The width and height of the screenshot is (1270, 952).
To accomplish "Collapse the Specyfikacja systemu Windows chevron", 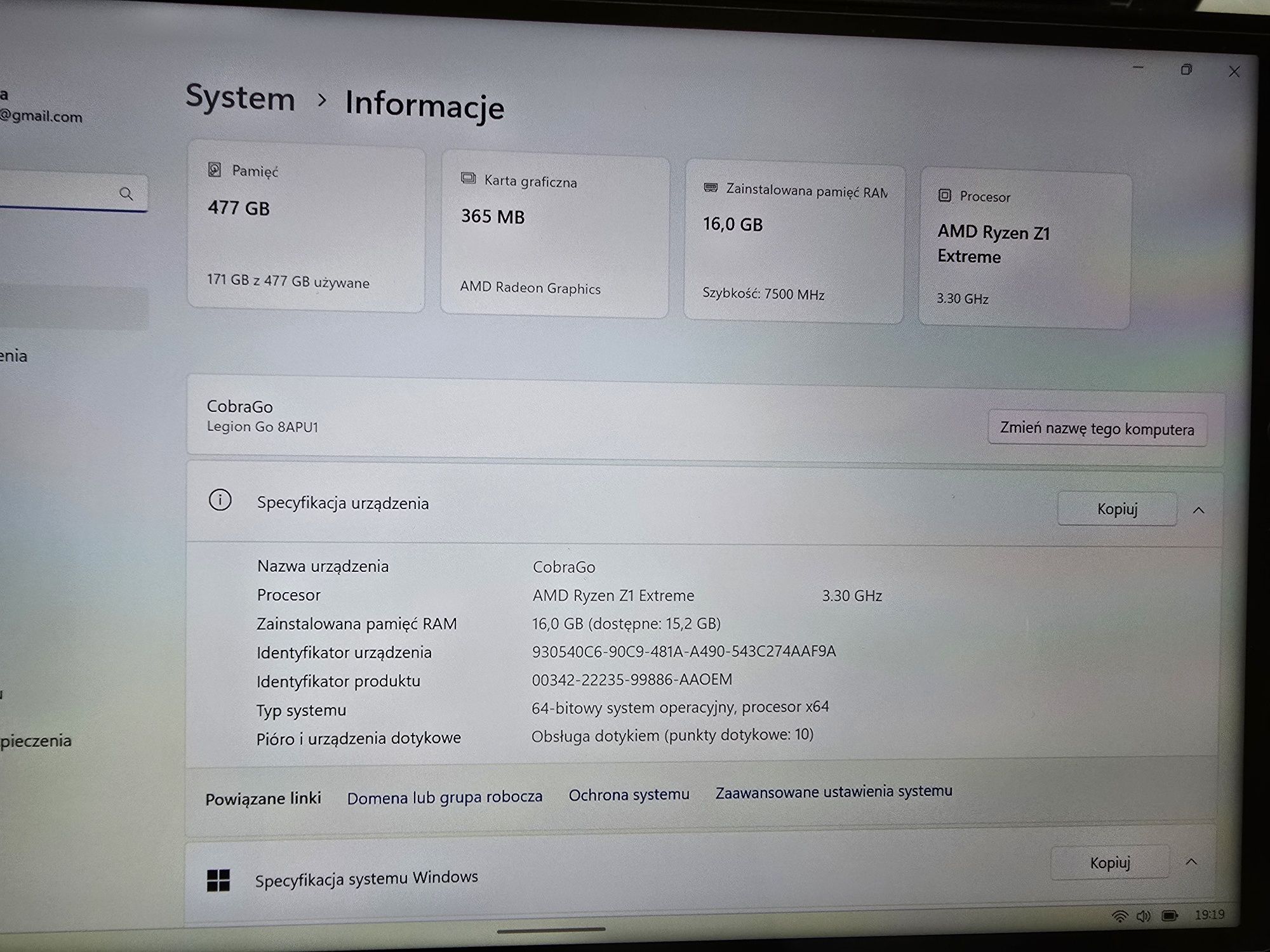I will point(1191,862).
